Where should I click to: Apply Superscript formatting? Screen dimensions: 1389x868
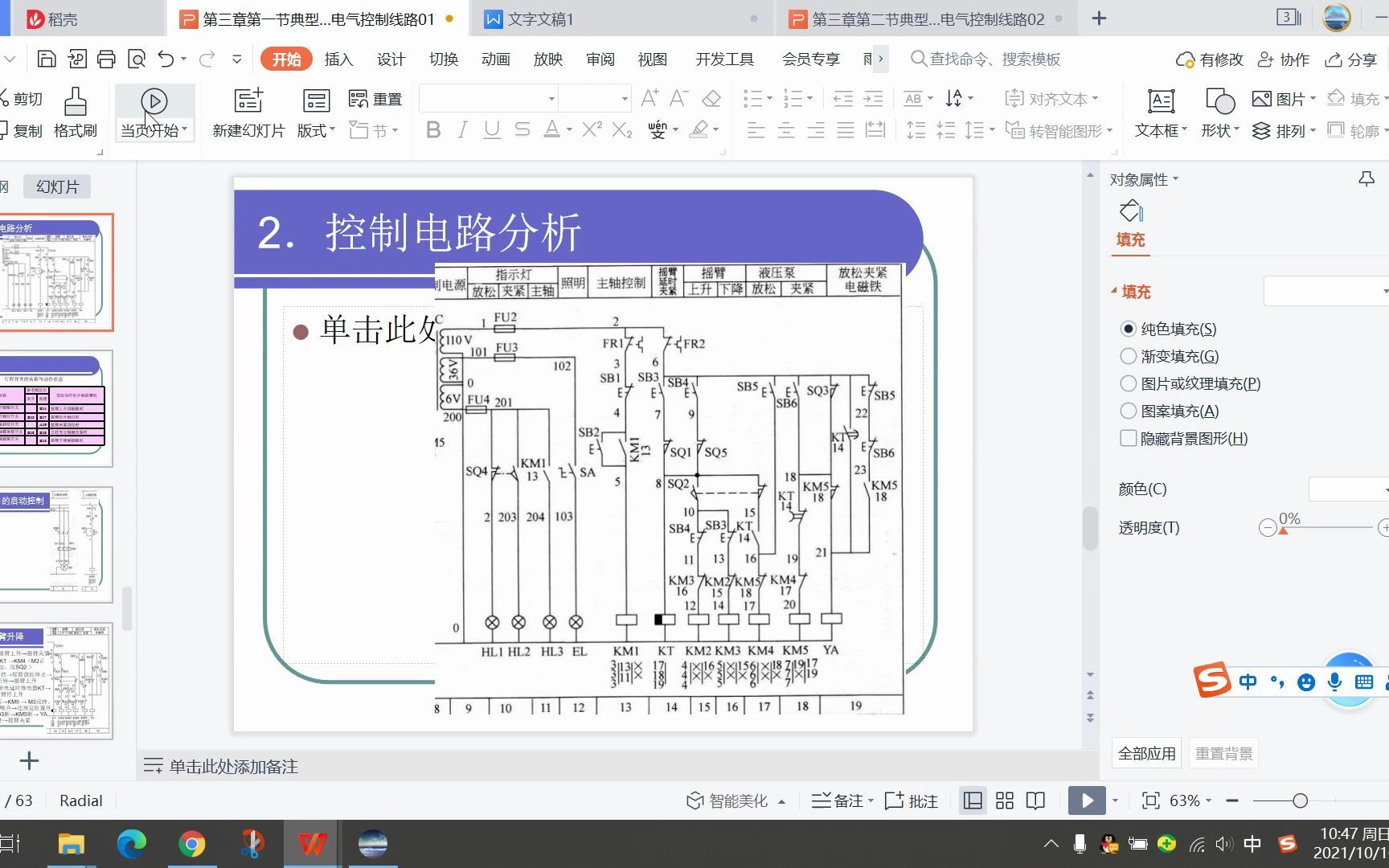coord(592,129)
